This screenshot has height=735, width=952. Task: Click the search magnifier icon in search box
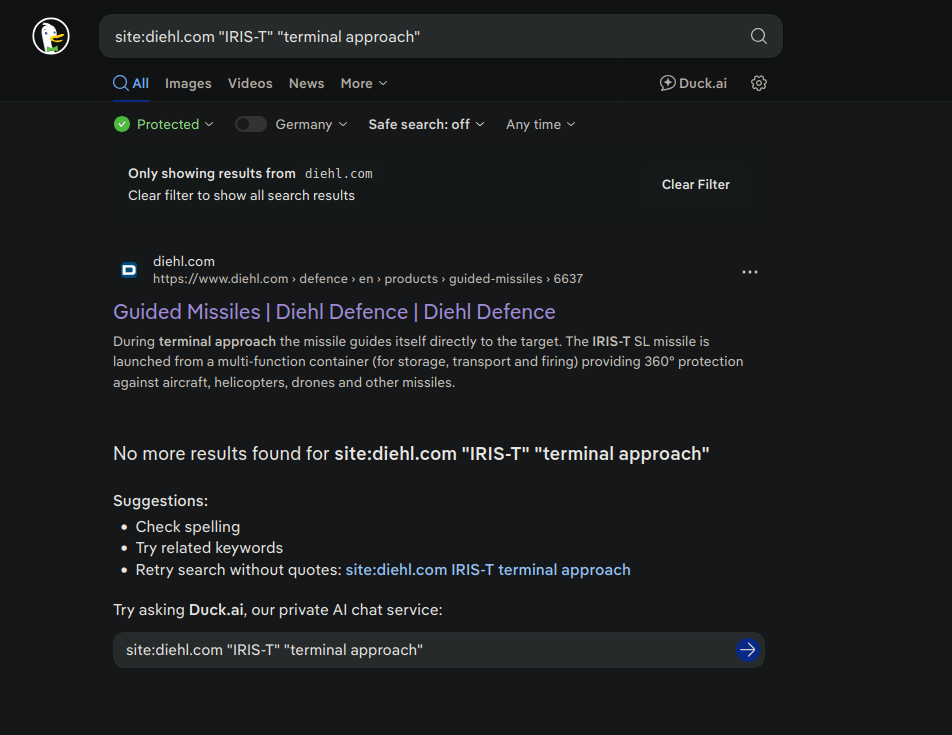click(x=759, y=37)
